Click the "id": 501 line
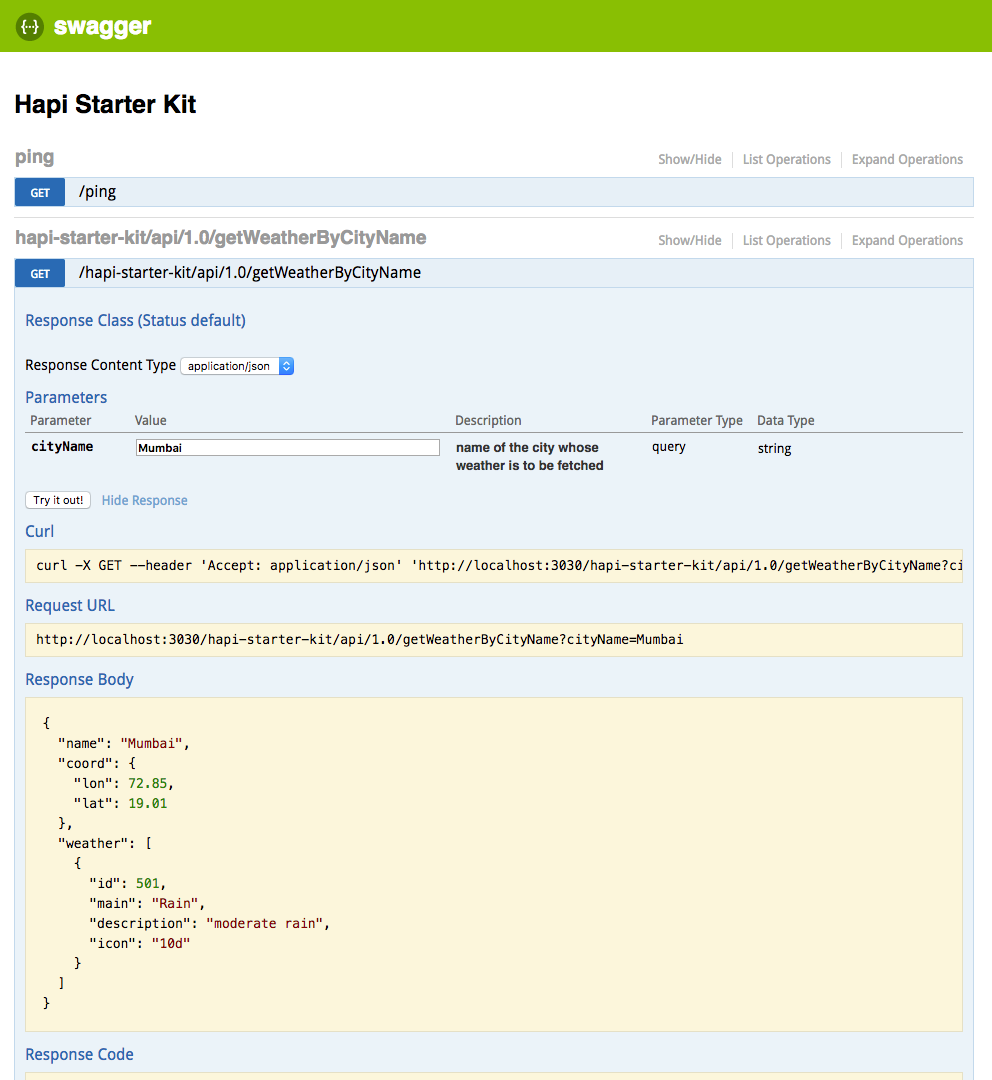The image size is (992, 1080). click(x=127, y=883)
